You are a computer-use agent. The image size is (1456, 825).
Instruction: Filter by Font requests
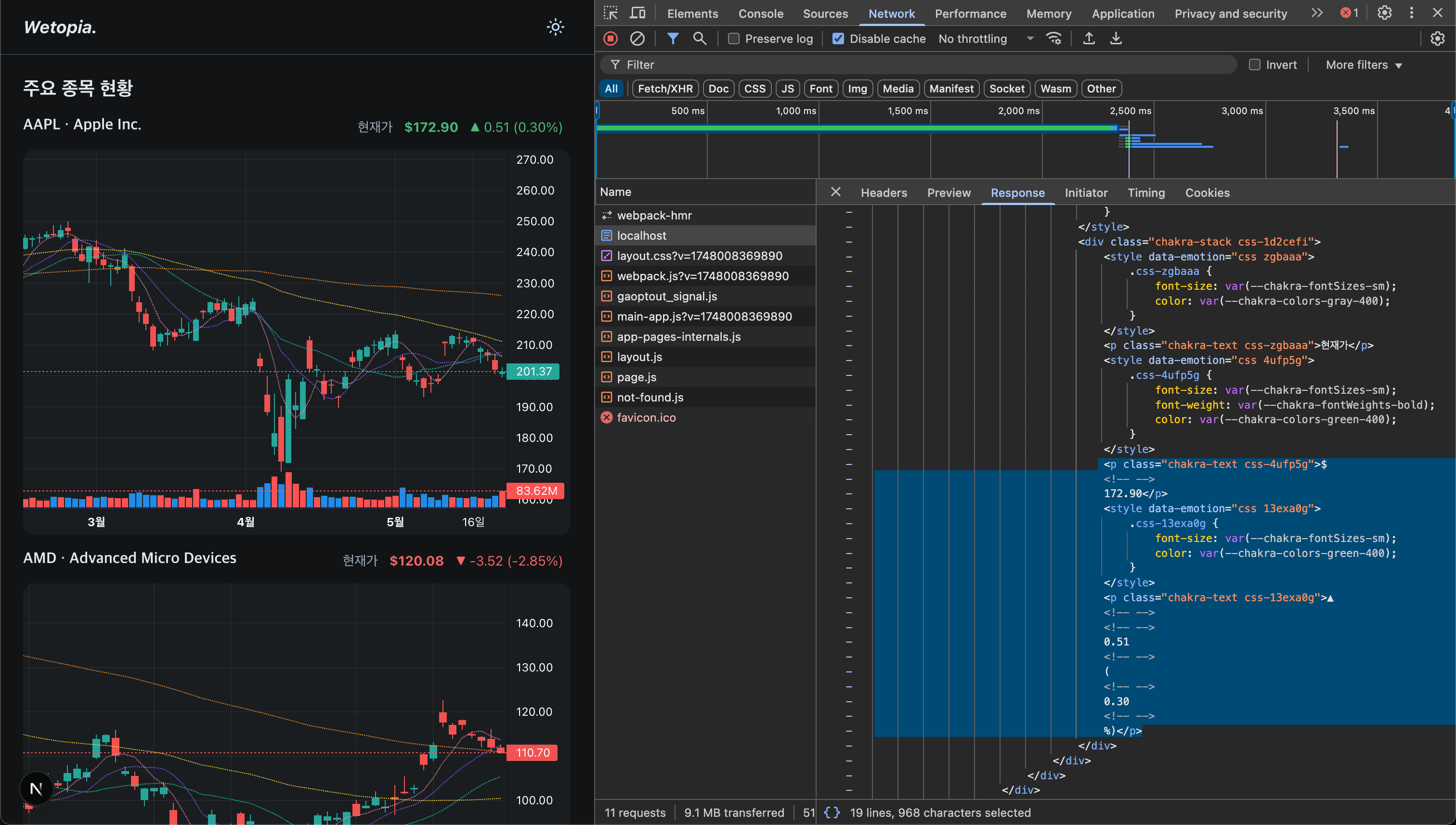820,89
